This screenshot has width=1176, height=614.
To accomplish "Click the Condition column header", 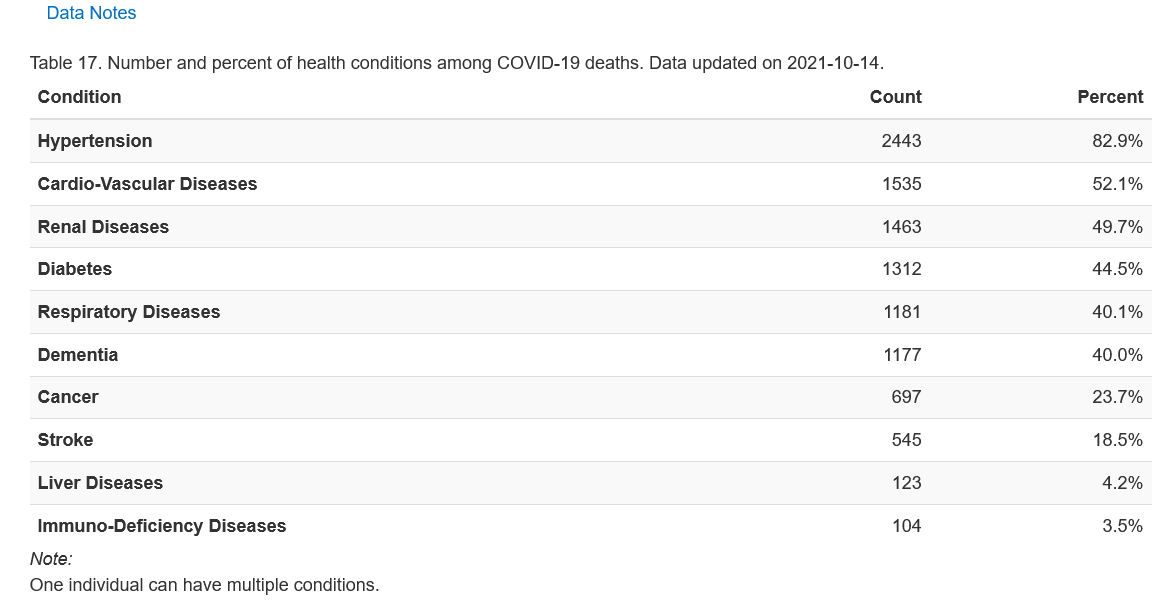I will coord(79,97).
